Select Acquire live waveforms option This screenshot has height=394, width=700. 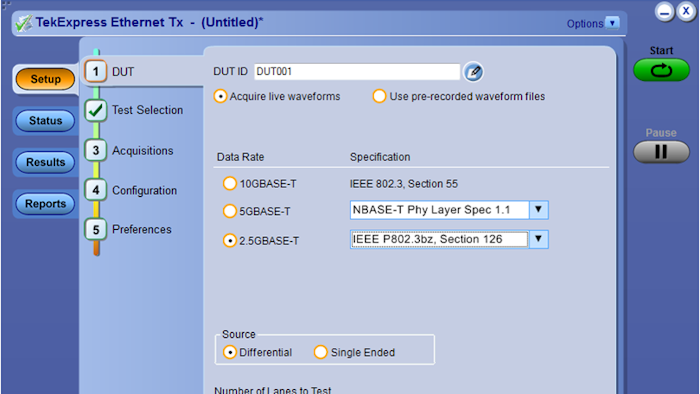220,96
